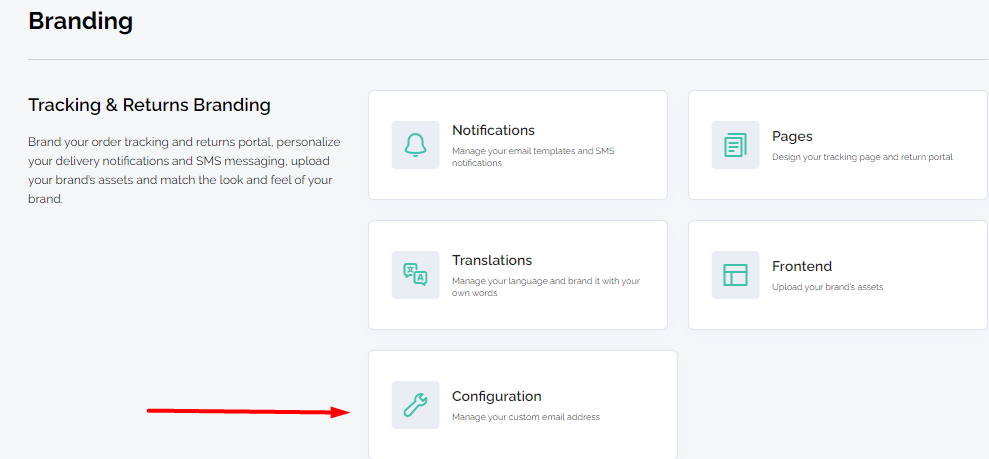Viewport: 989px width, 459px height.
Task: Click empty area right of Configuration card
Action: [x=833, y=404]
